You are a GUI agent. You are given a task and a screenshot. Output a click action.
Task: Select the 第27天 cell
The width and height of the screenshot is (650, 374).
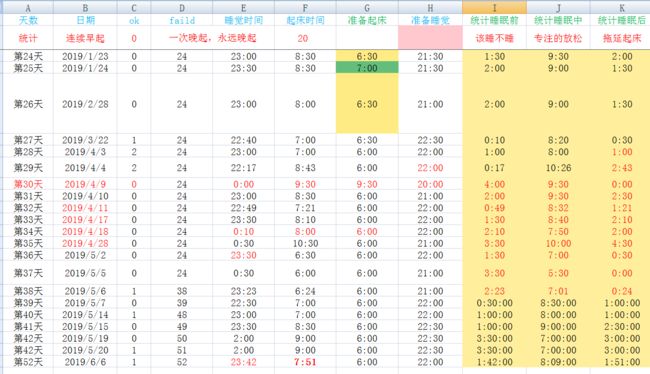[28, 140]
